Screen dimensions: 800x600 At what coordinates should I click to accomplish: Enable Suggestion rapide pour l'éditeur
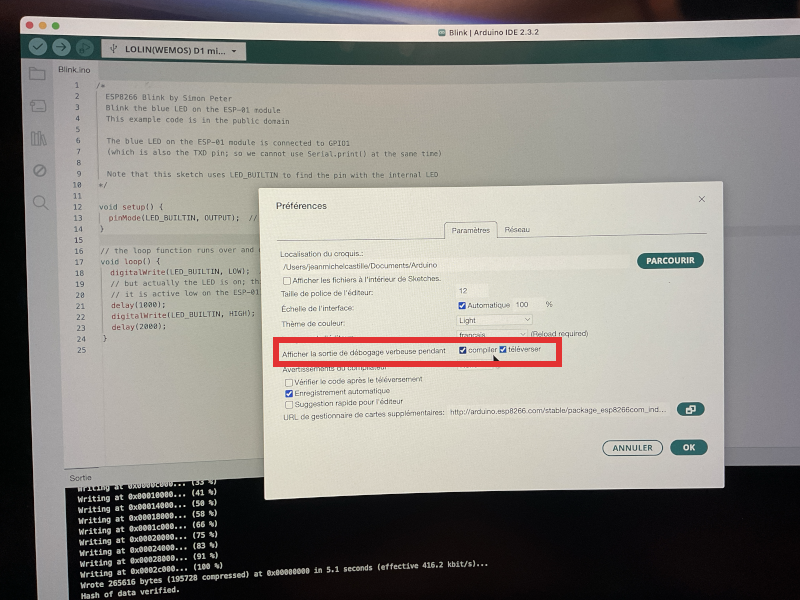289,405
